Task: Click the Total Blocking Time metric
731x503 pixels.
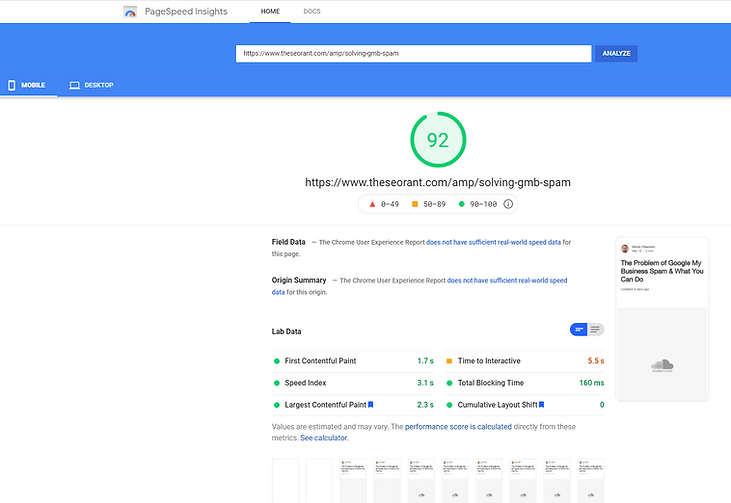Action: (524, 383)
